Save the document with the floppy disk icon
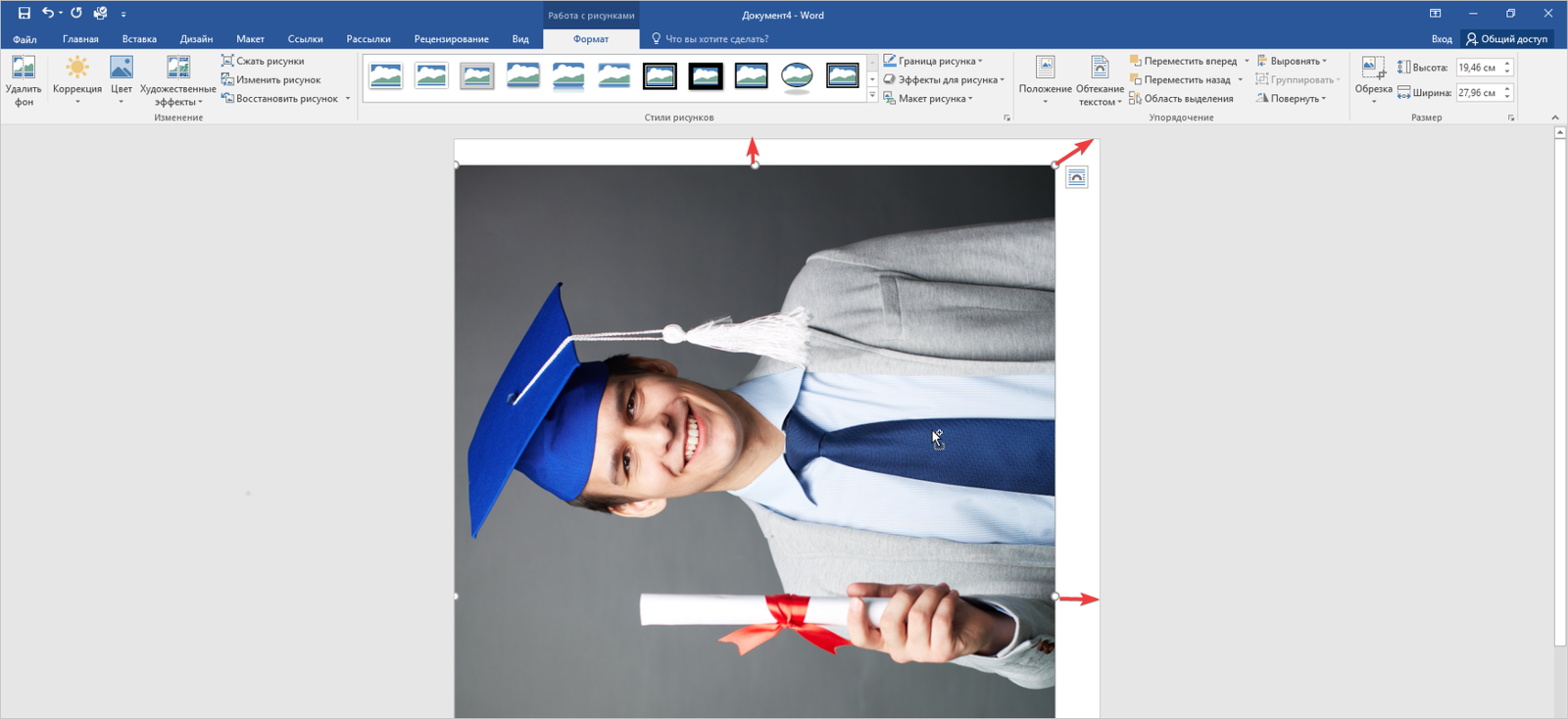Screen dimensions: 1568x719 [24, 14]
